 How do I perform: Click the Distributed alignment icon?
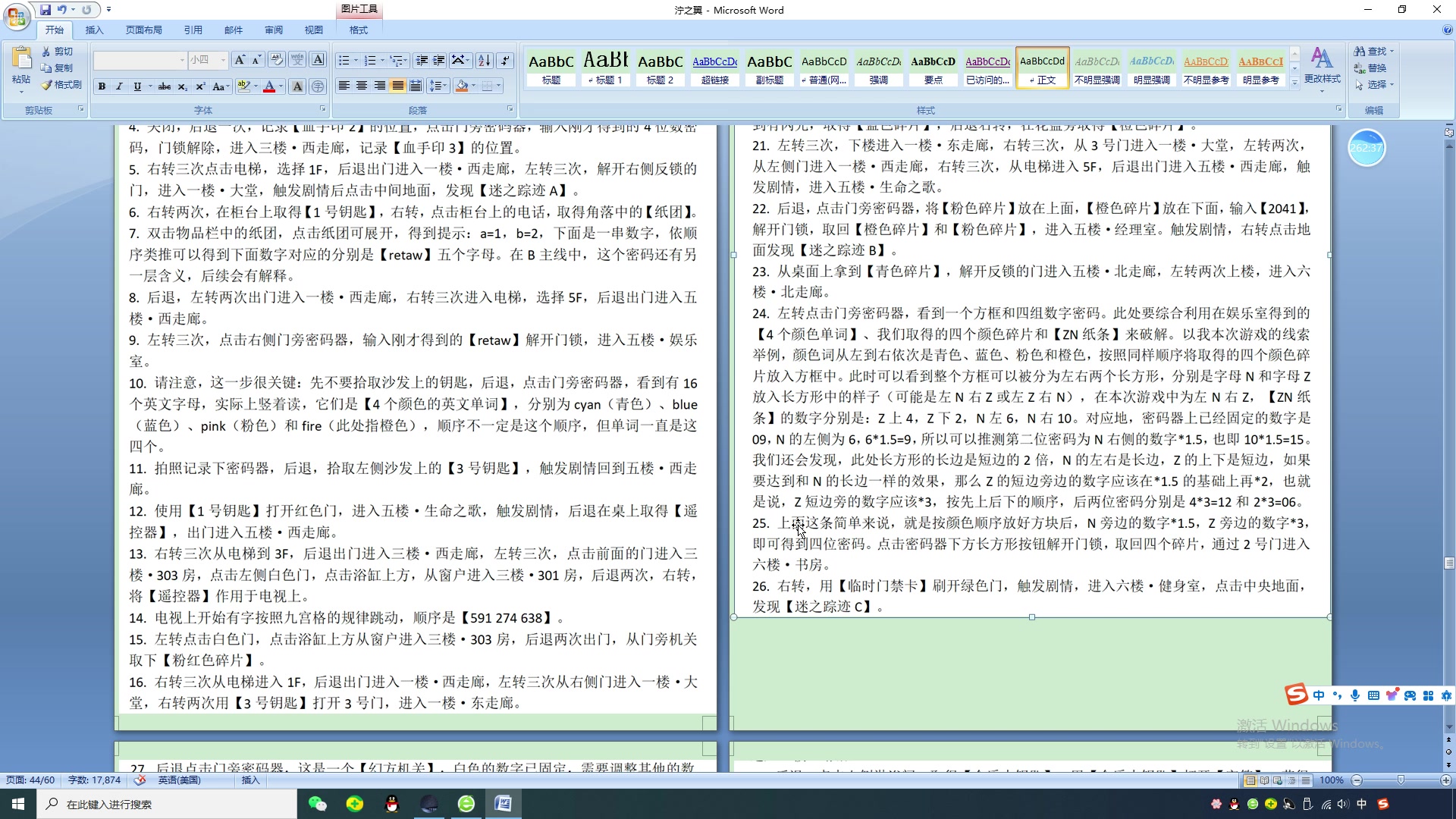tap(416, 86)
